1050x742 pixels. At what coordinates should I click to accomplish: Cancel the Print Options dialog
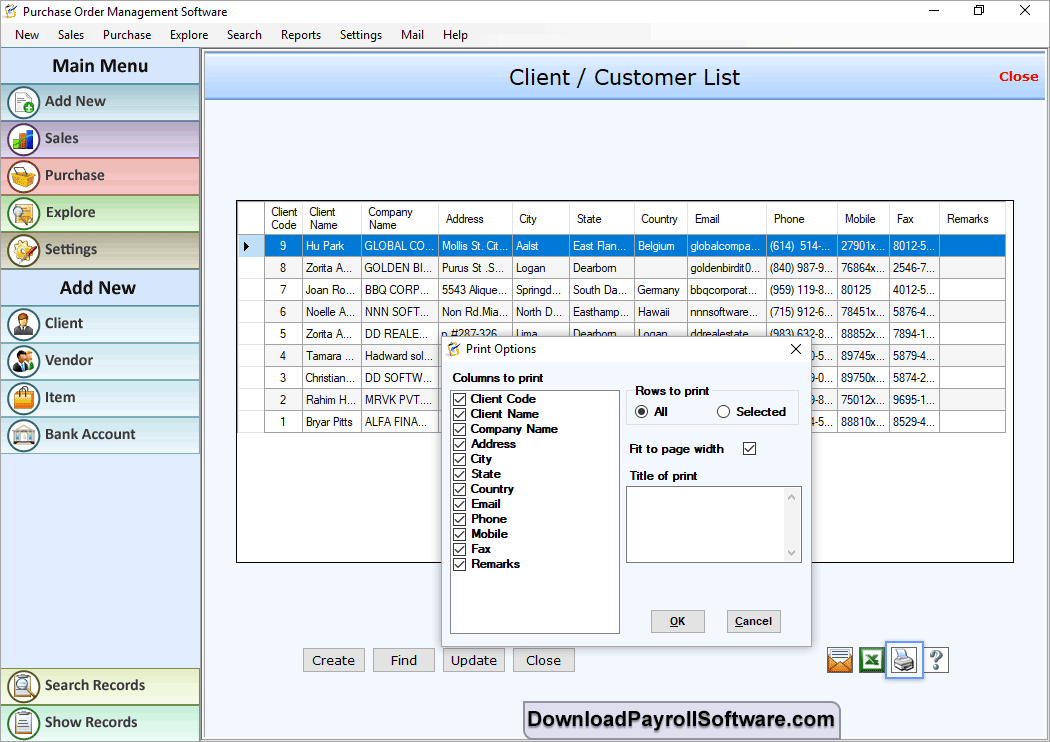click(x=753, y=621)
